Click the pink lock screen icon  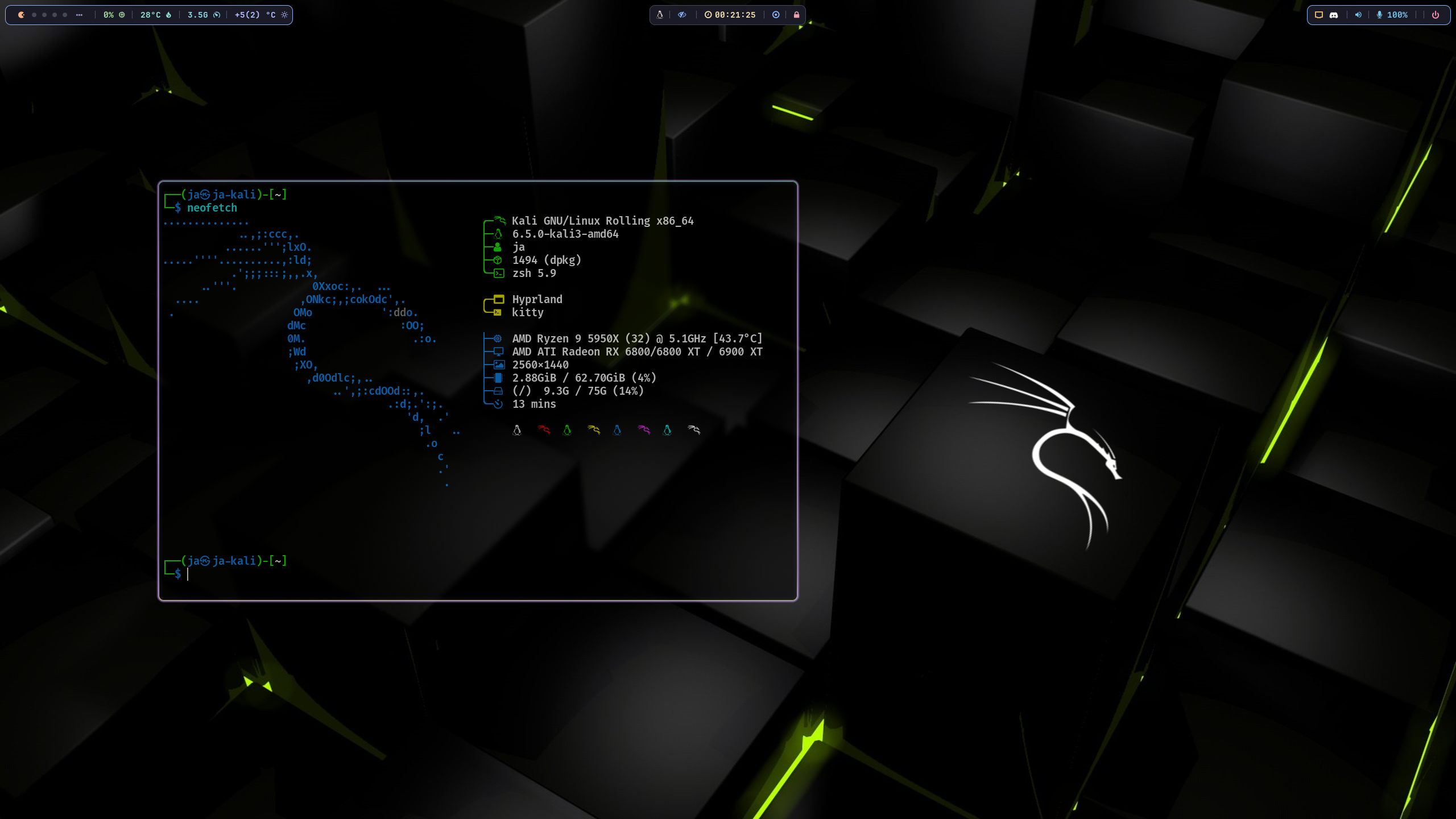pos(796,15)
